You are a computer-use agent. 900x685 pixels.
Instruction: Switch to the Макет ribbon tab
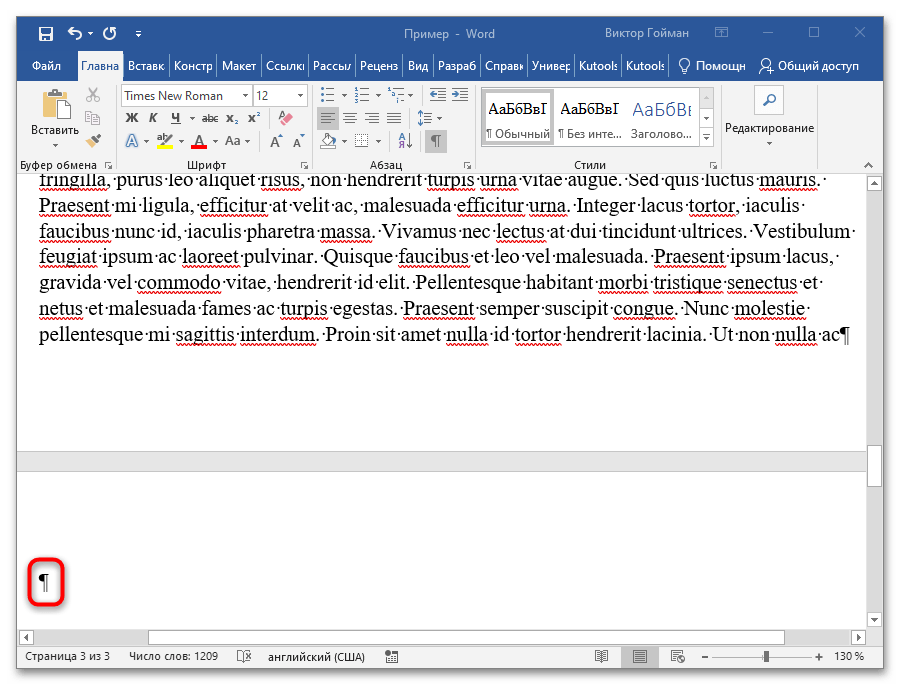[239, 66]
